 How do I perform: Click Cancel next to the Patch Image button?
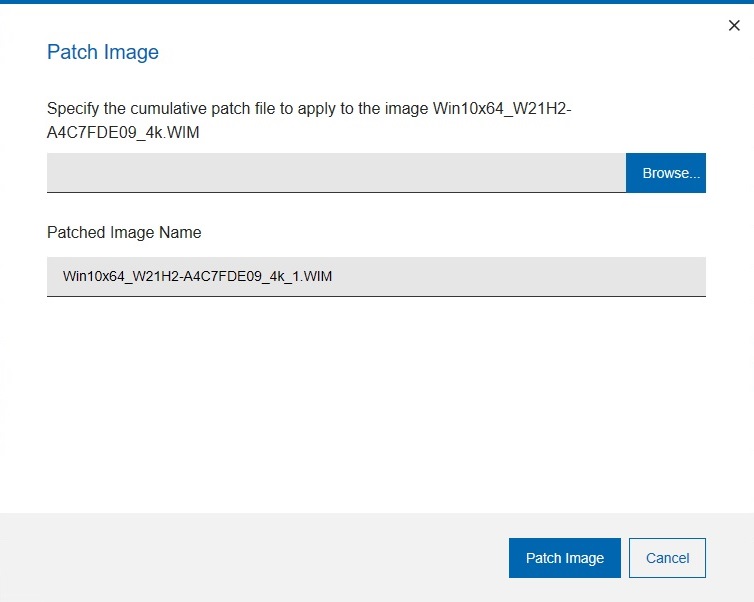667,558
